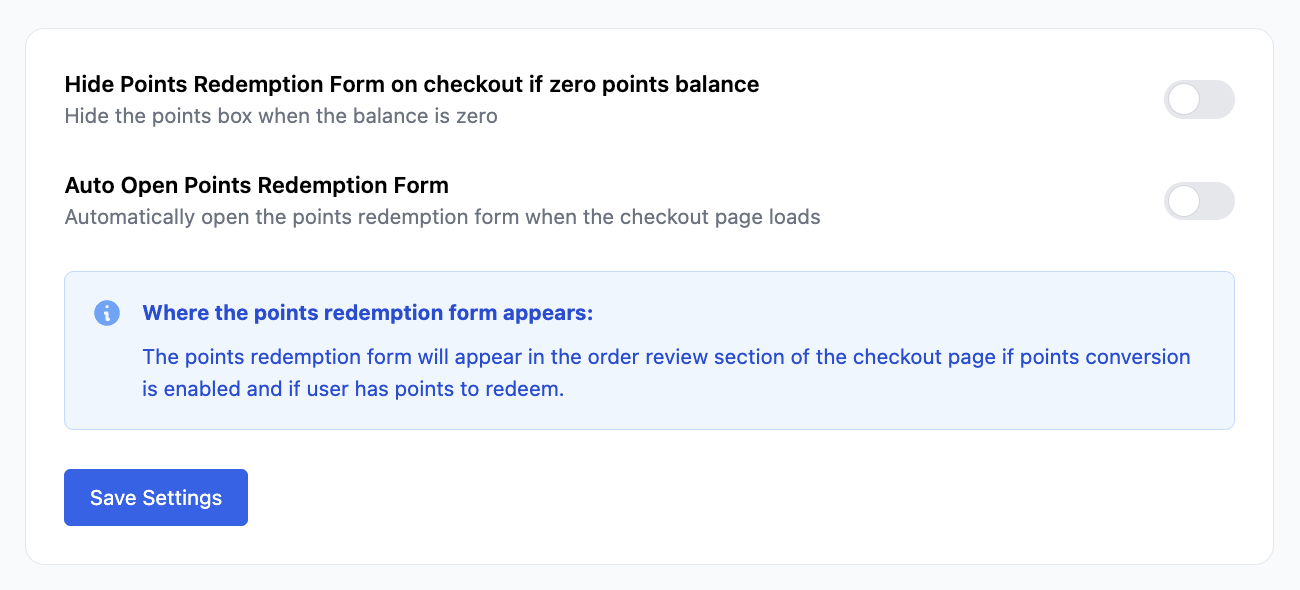Click the 'Hide Points Redemption Form' heading text
The image size is (1300, 590).
(412, 84)
